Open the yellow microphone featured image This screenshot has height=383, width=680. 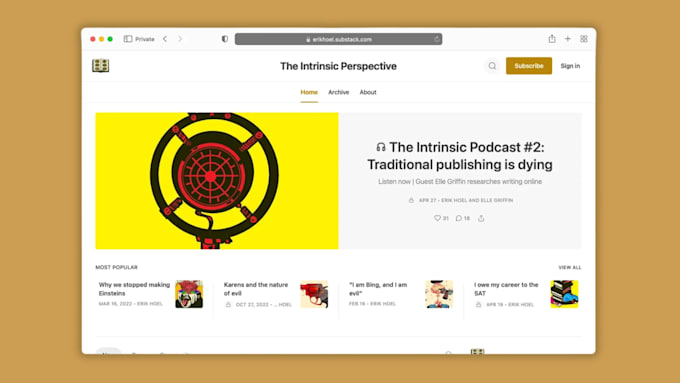[x=217, y=181]
